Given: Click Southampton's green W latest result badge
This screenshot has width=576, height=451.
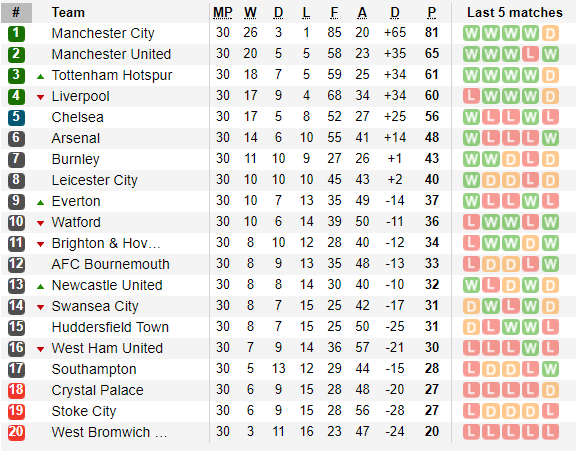Looking at the screenshot, I should (550, 369).
